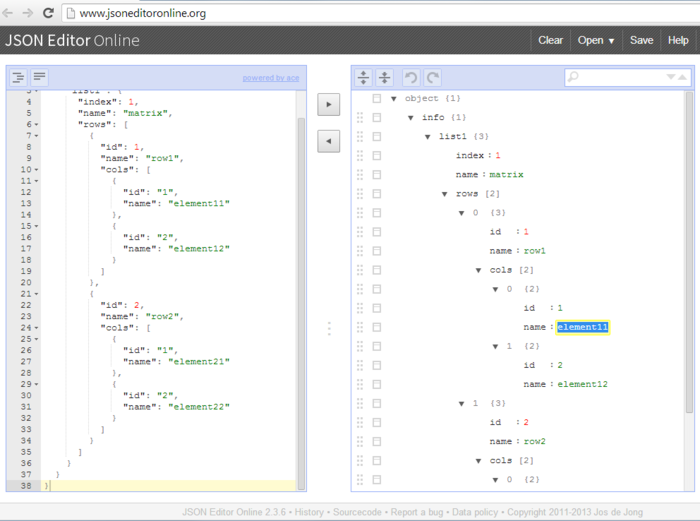
Task: Redo the last action in tree editor
Action: [x=432, y=77]
